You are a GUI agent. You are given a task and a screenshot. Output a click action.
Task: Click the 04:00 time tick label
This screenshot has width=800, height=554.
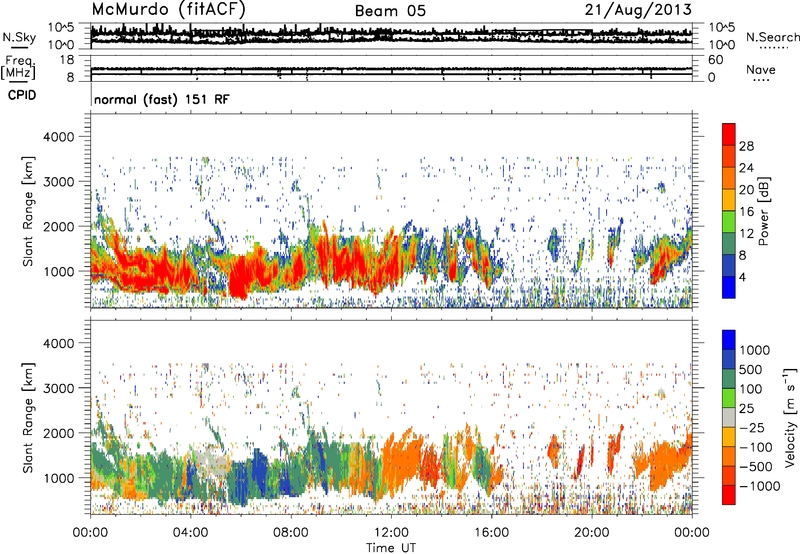(x=190, y=533)
